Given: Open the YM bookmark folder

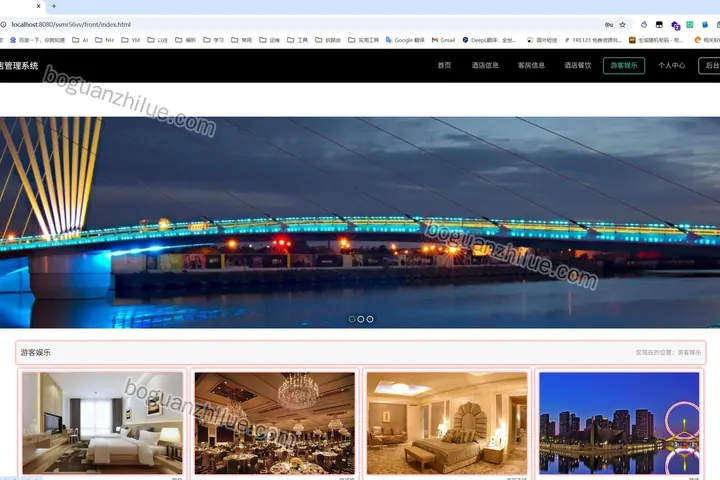Looking at the screenshot, I should (x=130, y=40).
